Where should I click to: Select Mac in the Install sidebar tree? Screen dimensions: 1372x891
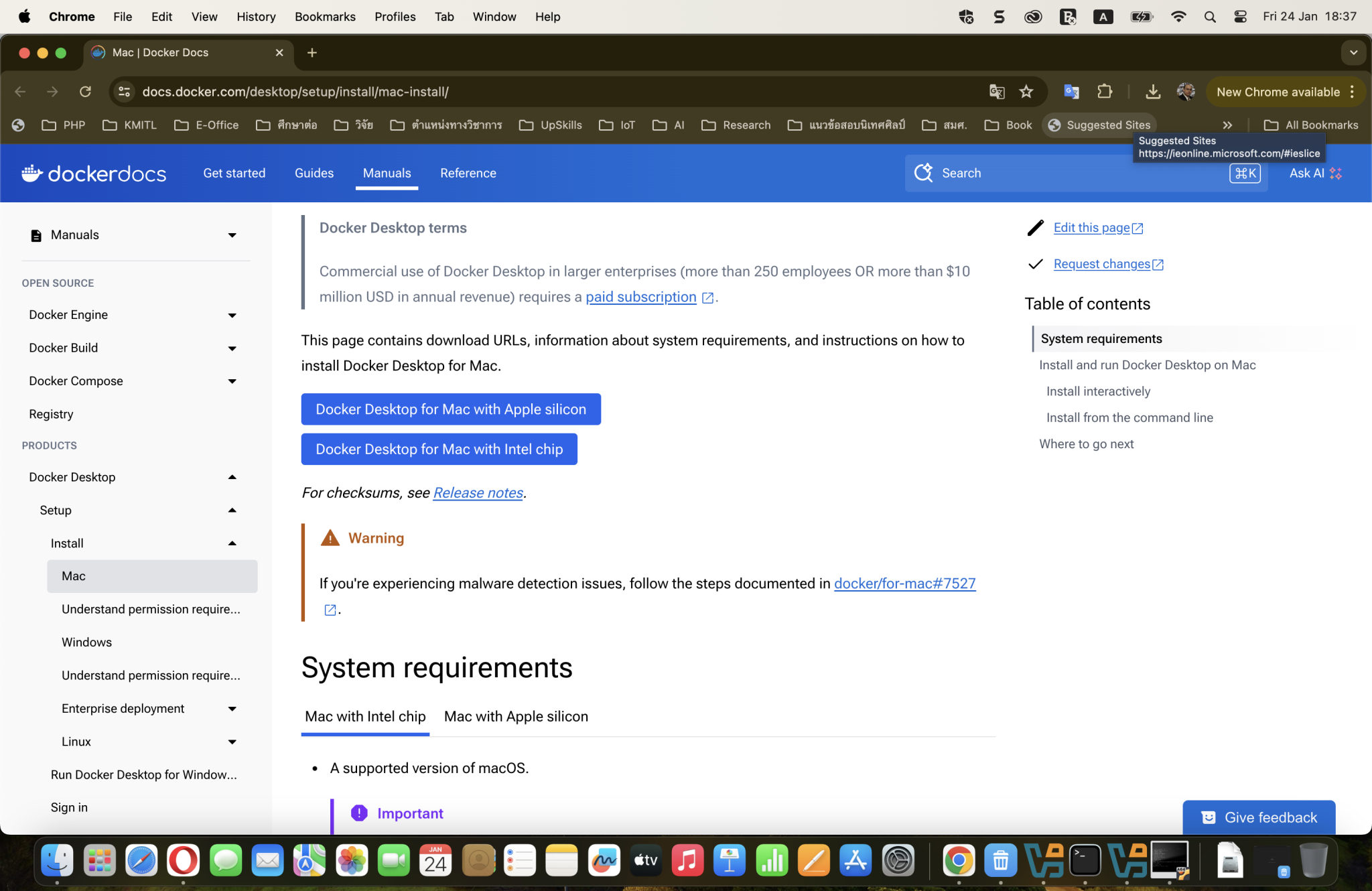point(73,575)
